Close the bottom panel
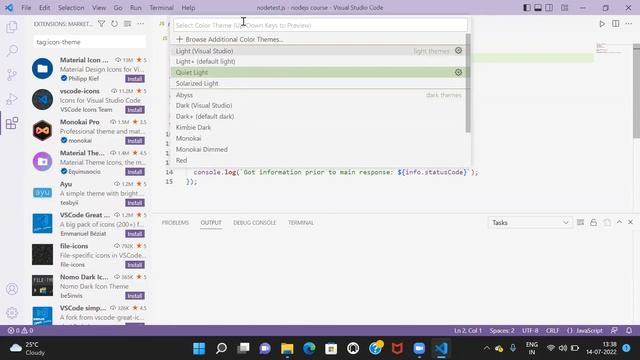Image resolution: width=640 pixels, height=360 pixels. (630, 222)
